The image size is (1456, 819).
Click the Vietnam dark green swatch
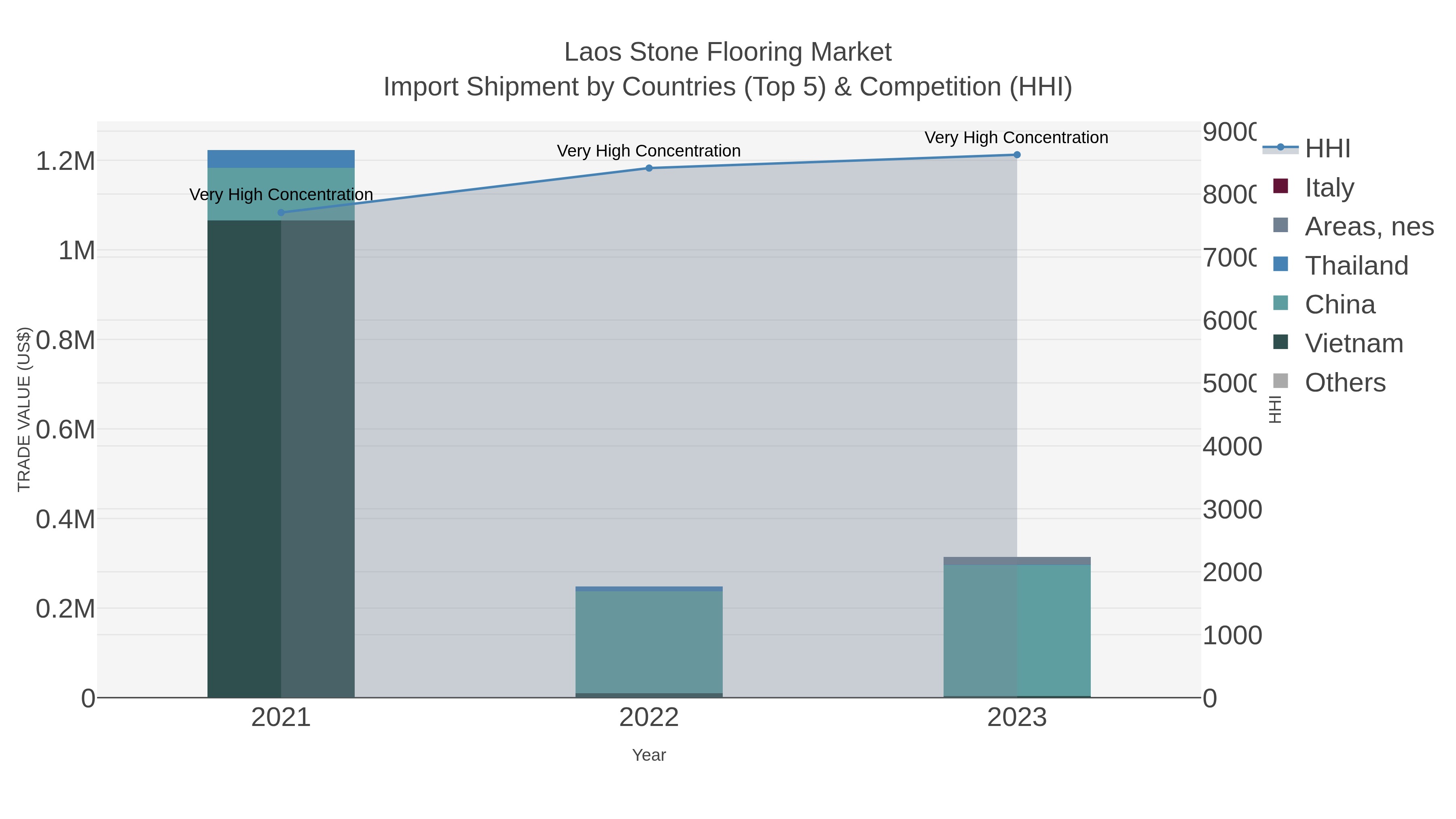[x=1281, y=342]
